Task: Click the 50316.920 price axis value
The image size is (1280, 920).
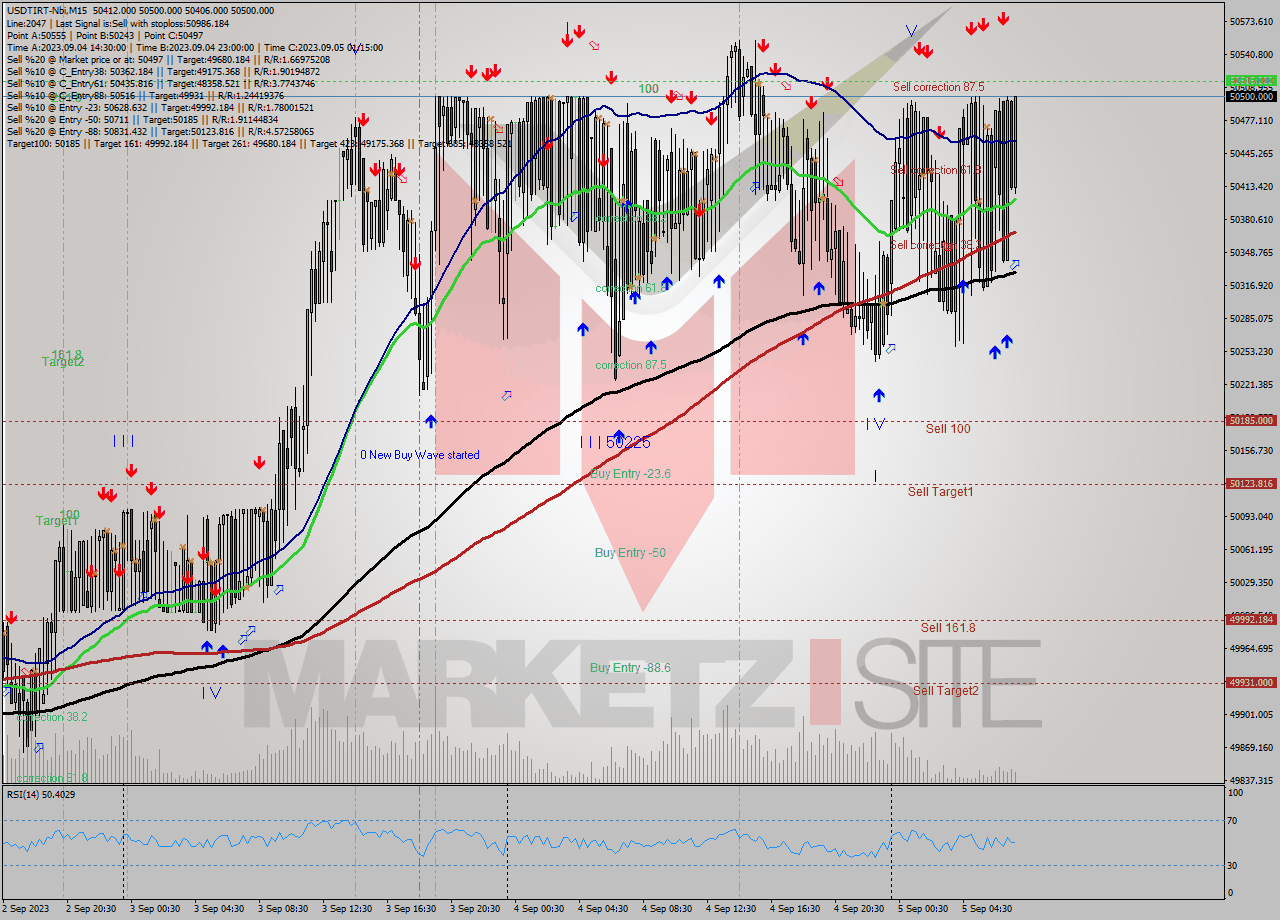Action: point(1251,285)
